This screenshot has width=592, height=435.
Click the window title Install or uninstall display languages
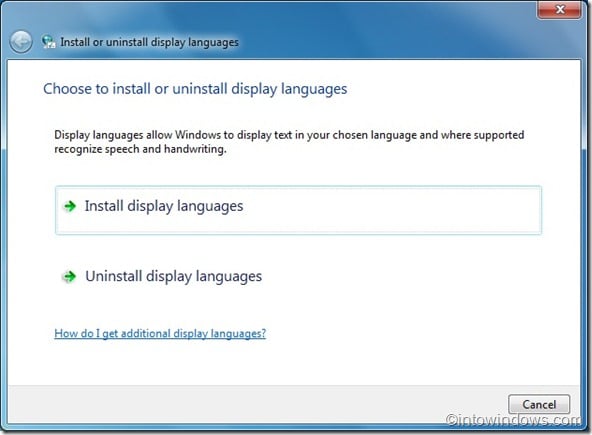tap(150, 42)
